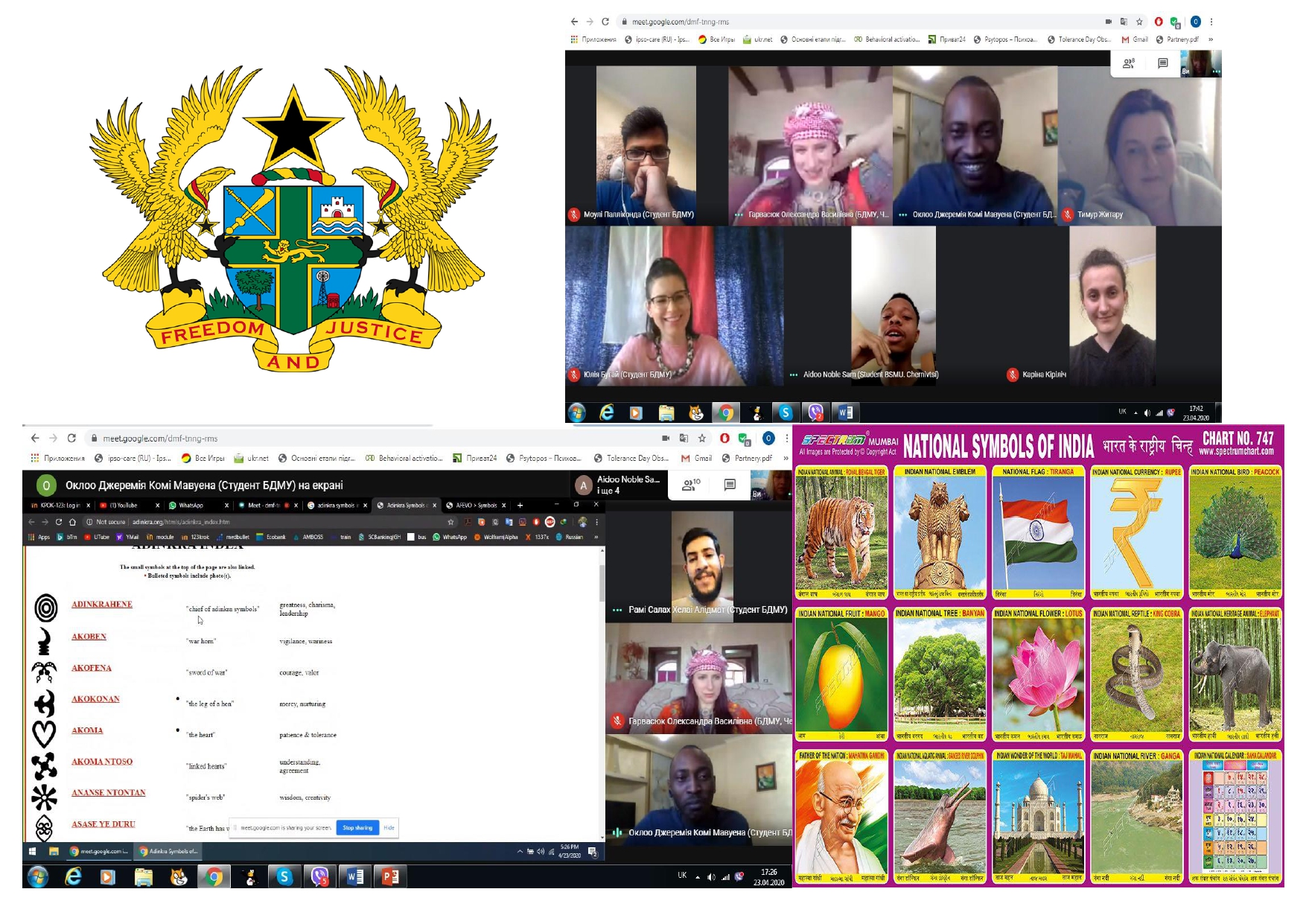Open Chrome menu dots in lower window

pos(786,438)
